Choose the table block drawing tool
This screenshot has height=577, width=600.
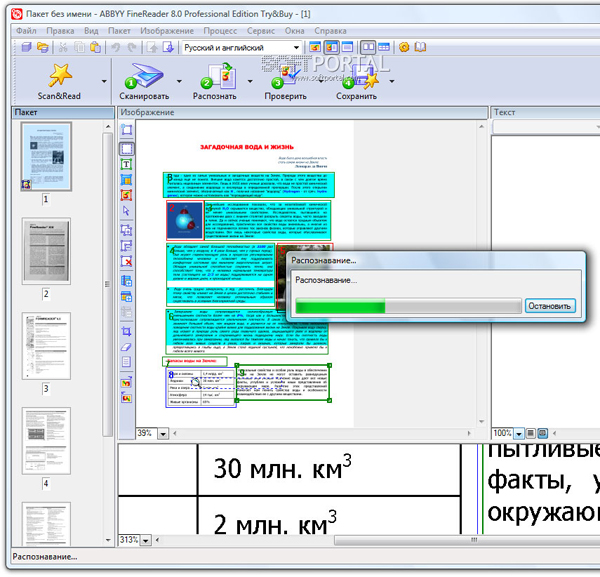point(126,180)
